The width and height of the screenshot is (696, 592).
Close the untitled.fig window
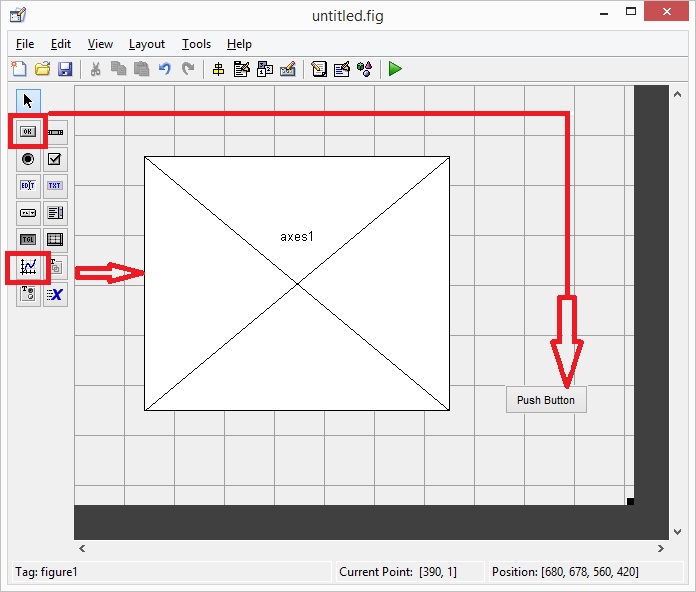(x=667, y=12)
